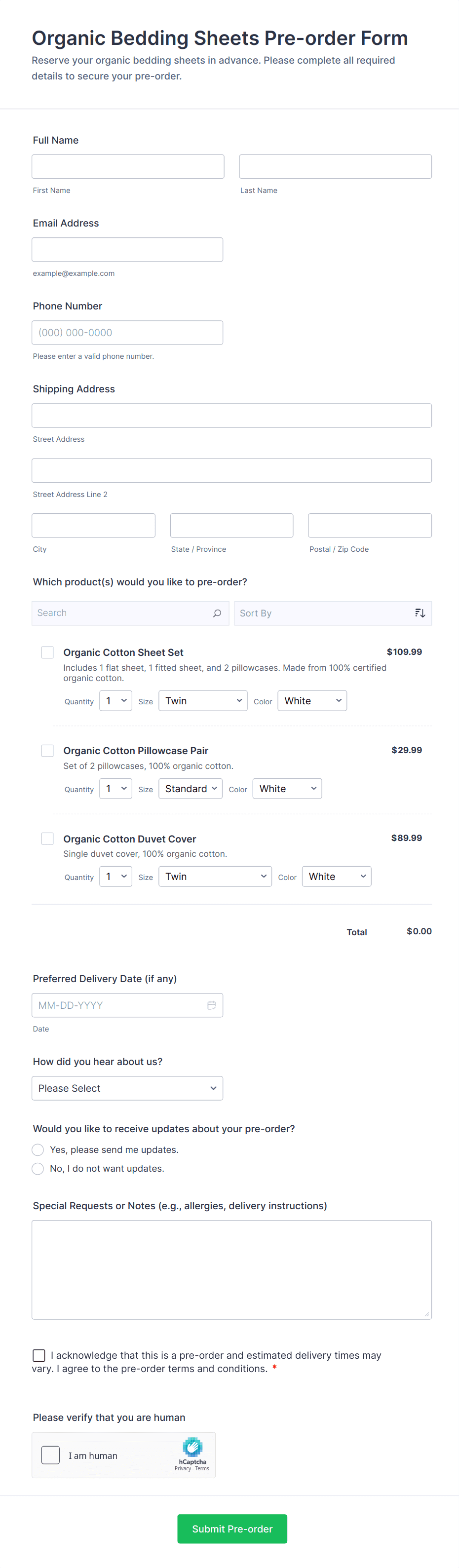Image resolution: width=459 pixels, height=1568 pixels.
Task: Open the Pillowcase Pair Color dropdown
Action: coord(287,788)
